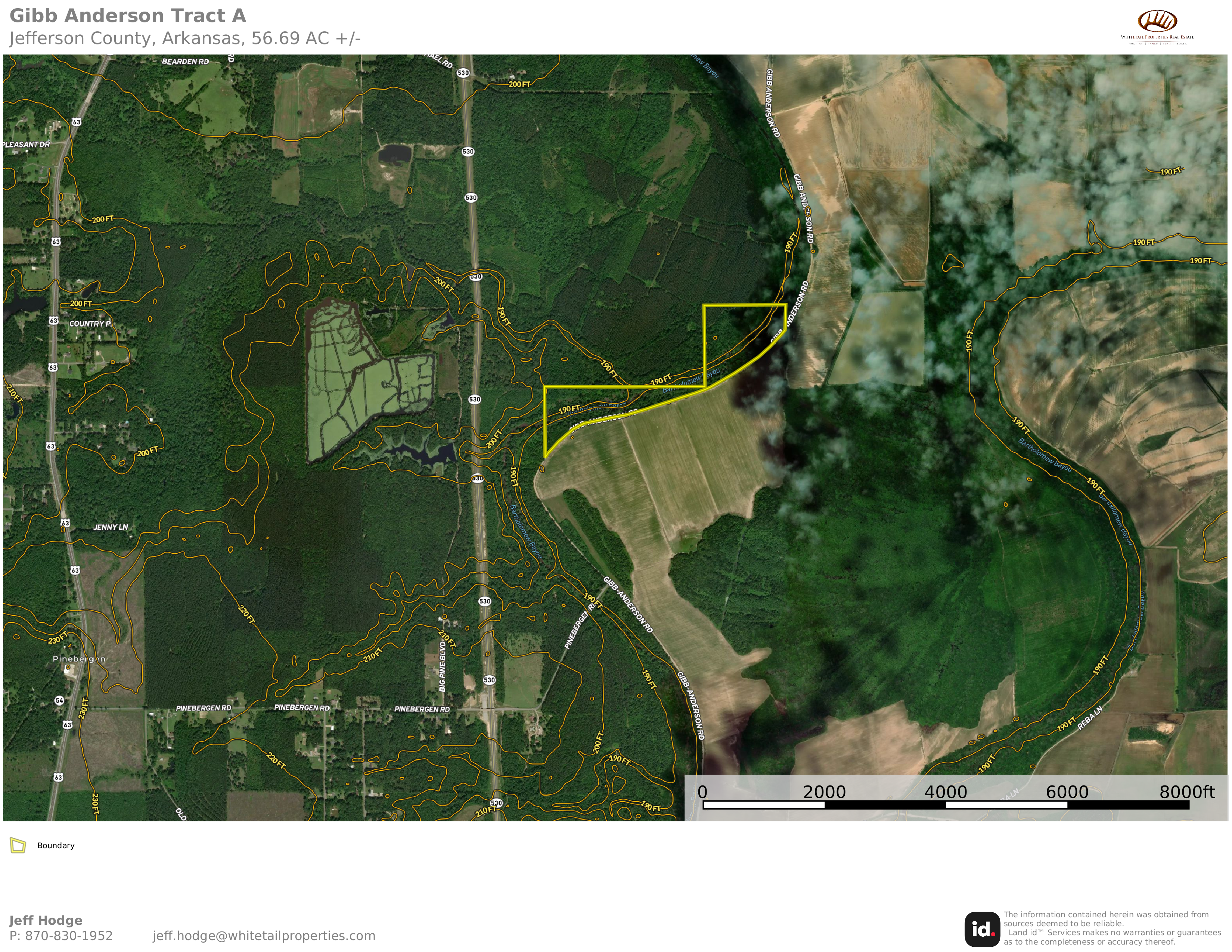The image size is (1232, 952).
Task: Click the jeff.hodge@whitetailproperties.com email address
Action: click(x=263, y=936)
